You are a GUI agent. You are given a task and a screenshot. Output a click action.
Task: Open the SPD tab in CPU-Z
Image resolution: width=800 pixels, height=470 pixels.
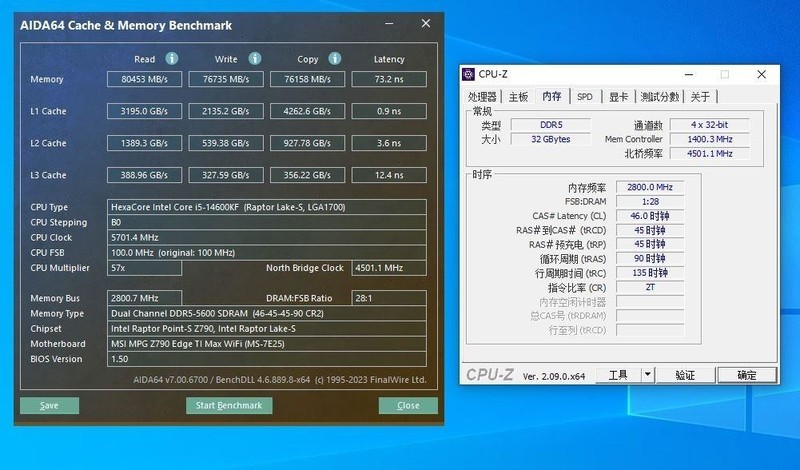[585, 96]
